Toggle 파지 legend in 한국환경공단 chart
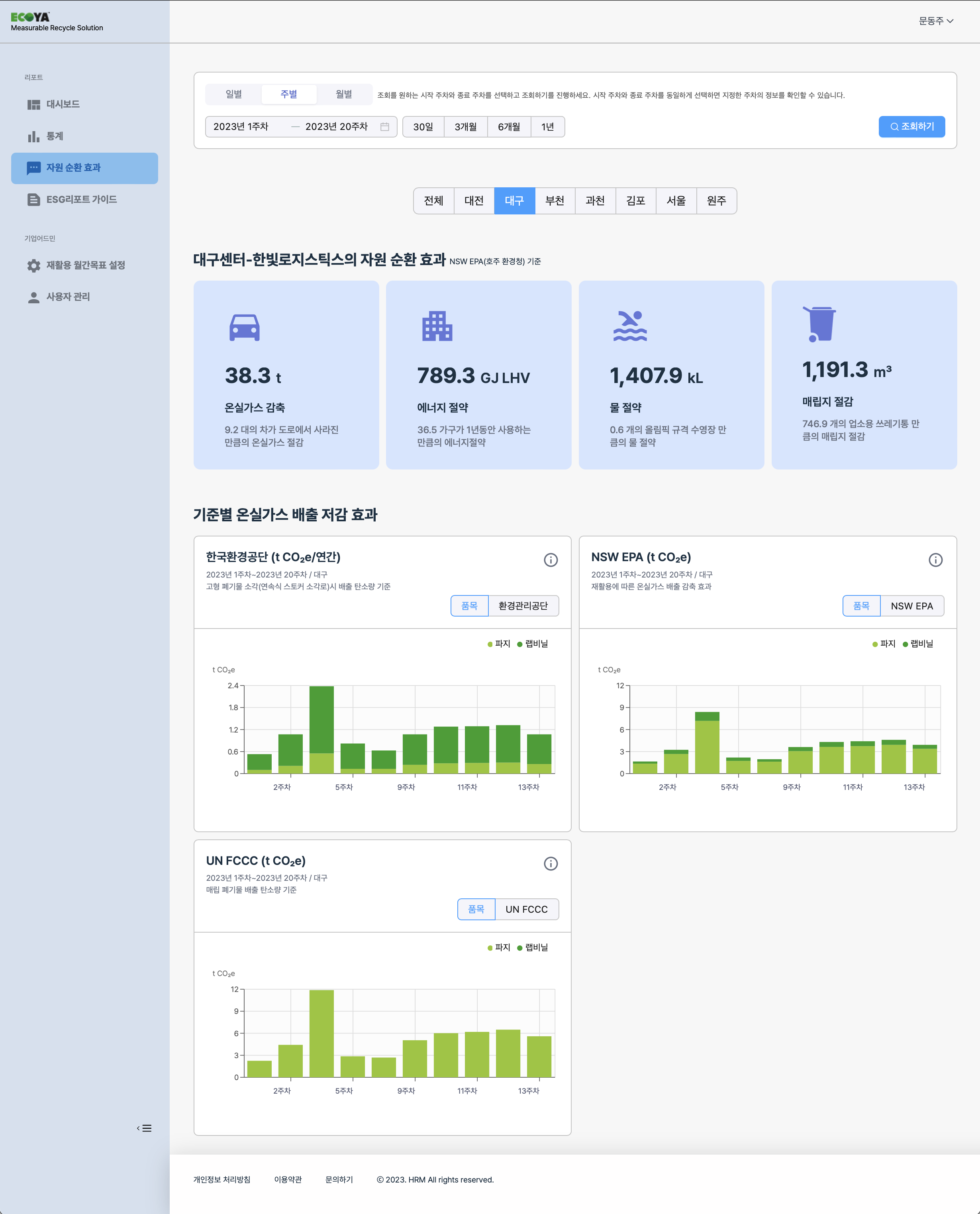The height and width of the screenshot is (1214, 980). tap(499, 644)
